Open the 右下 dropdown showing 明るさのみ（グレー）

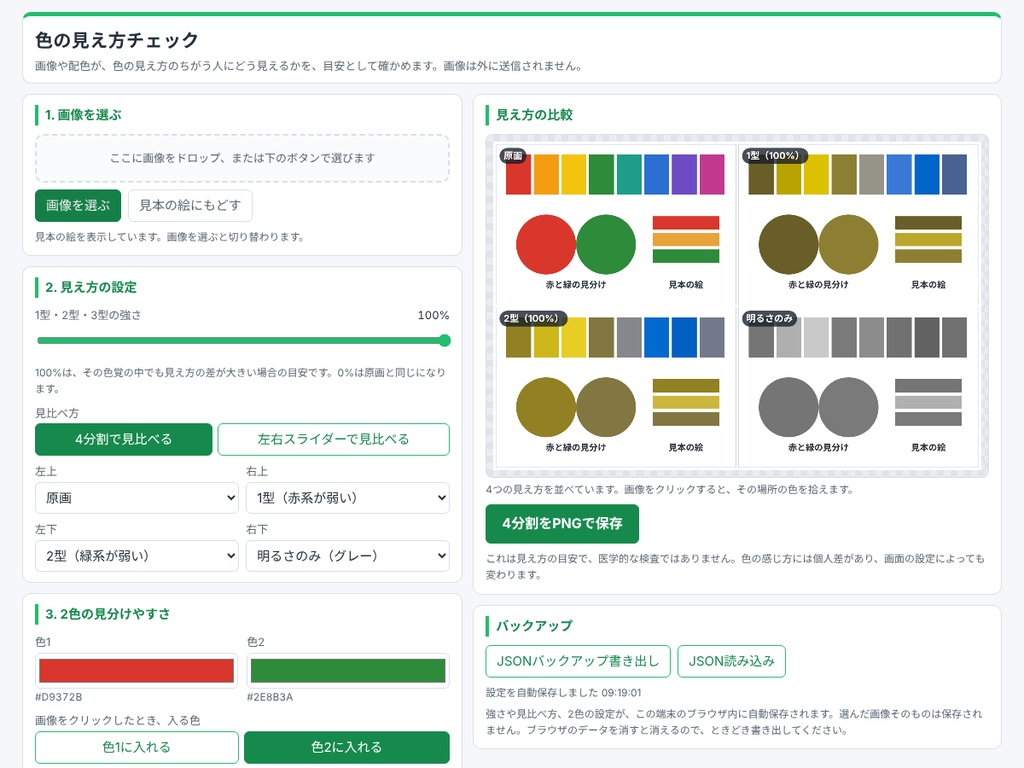tap(348, 556)
